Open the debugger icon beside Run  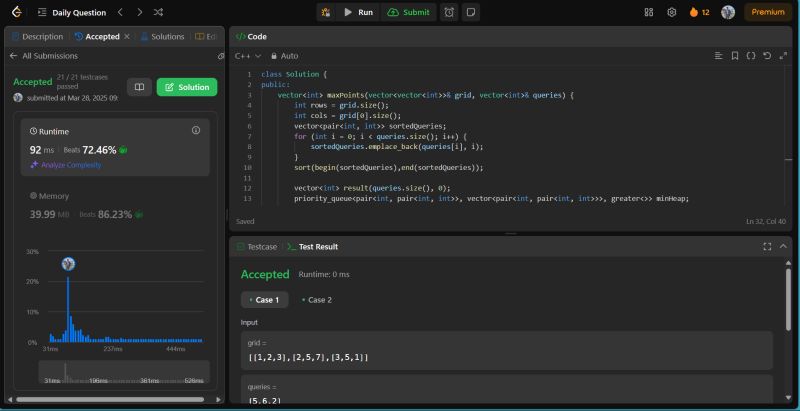pyautogui.click(x=326, y=12)
